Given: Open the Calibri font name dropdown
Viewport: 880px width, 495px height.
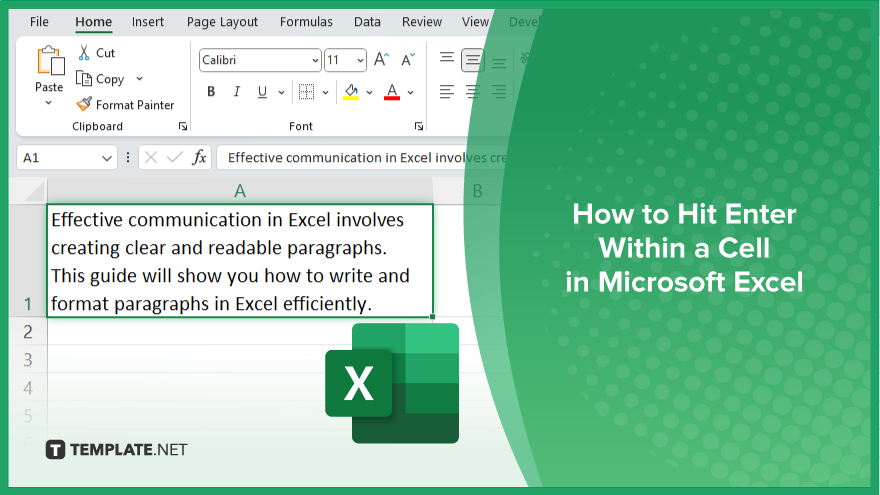Looking at the screenshot, I should pyautogui.click(x=315, y=60).
